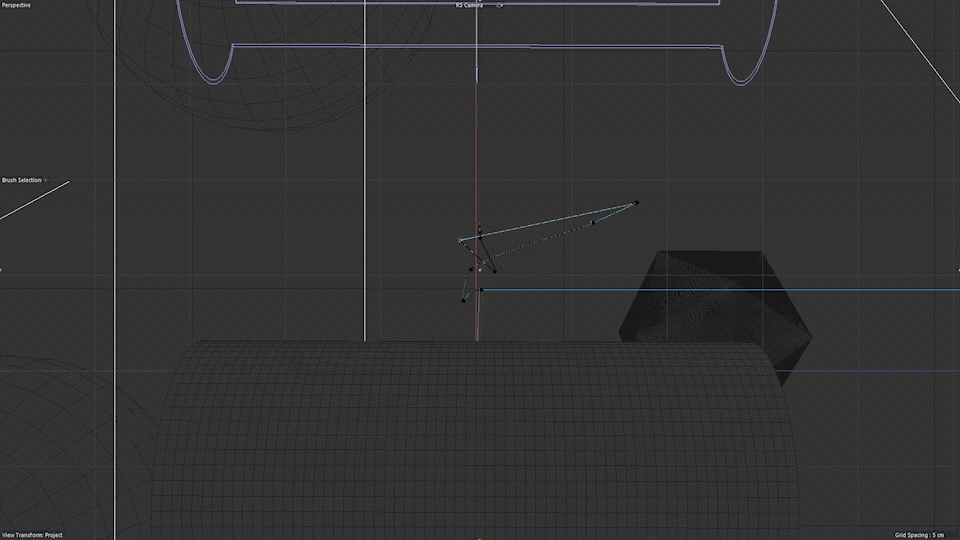Click the RS Camera label
Image resolution: width=960 pixels, height=540 pixels.
click(x=470, y=5)
